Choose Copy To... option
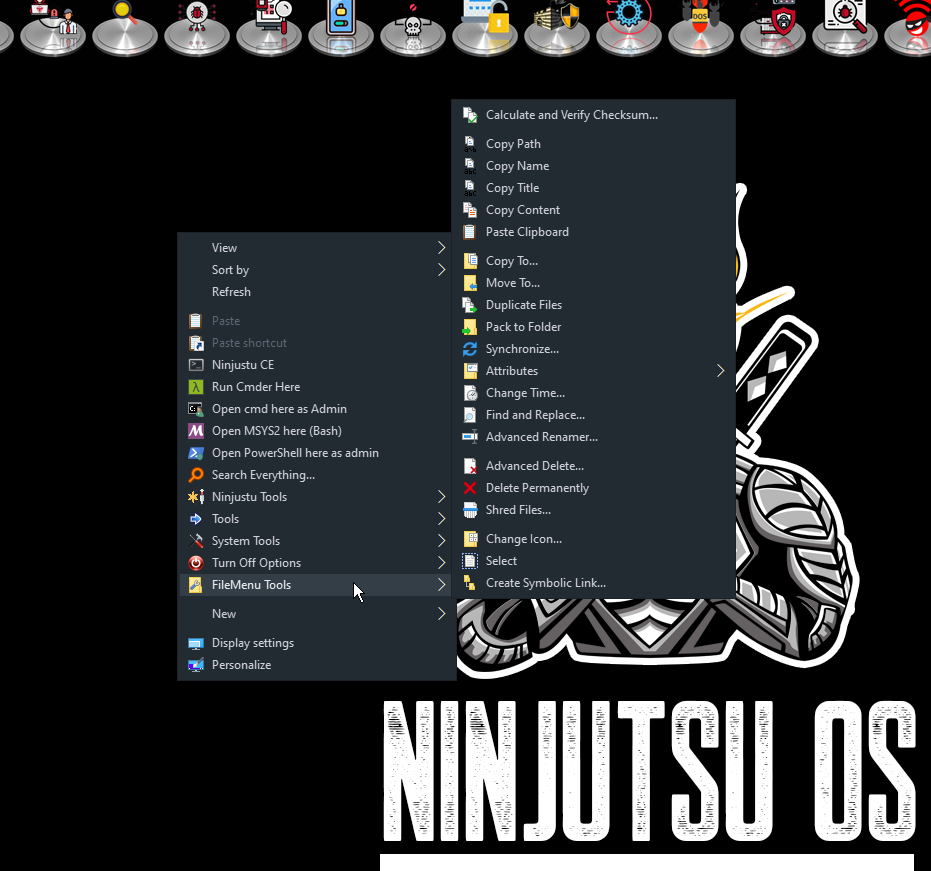The image size is (931, 871). [x=593, y=261]
